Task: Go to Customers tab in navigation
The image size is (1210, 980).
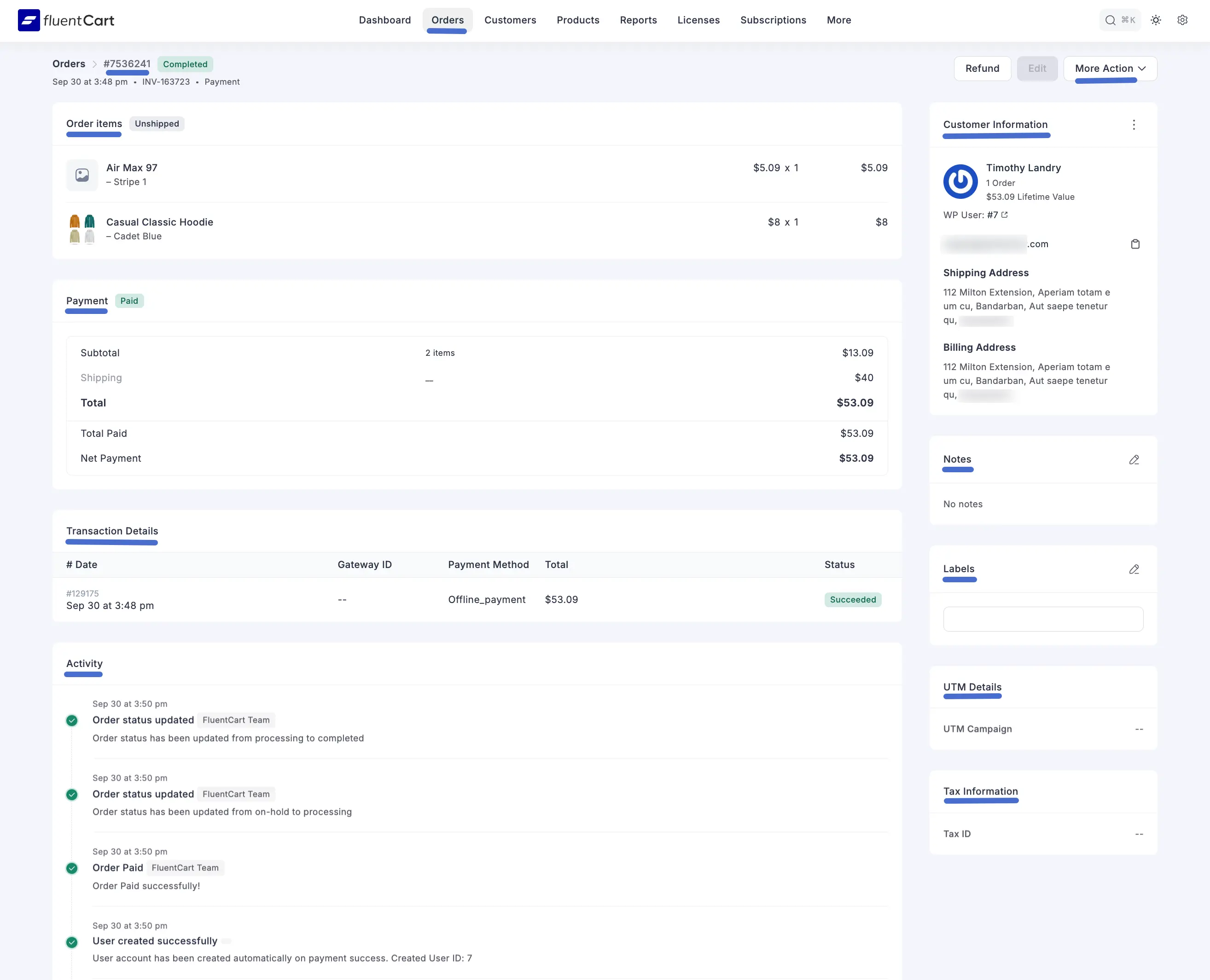Action: tap(510, 20)
